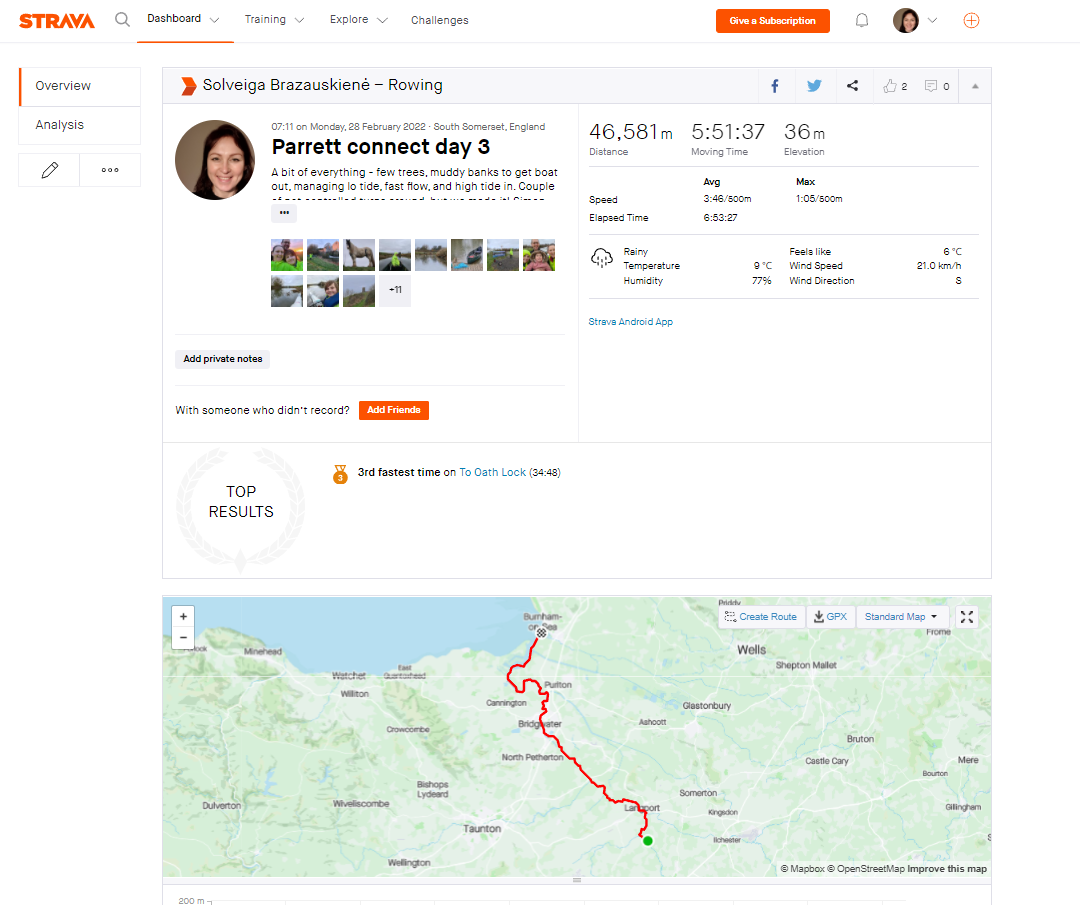Open the Standard Map dropdown

pyautogui.click(x=902, y=617)
